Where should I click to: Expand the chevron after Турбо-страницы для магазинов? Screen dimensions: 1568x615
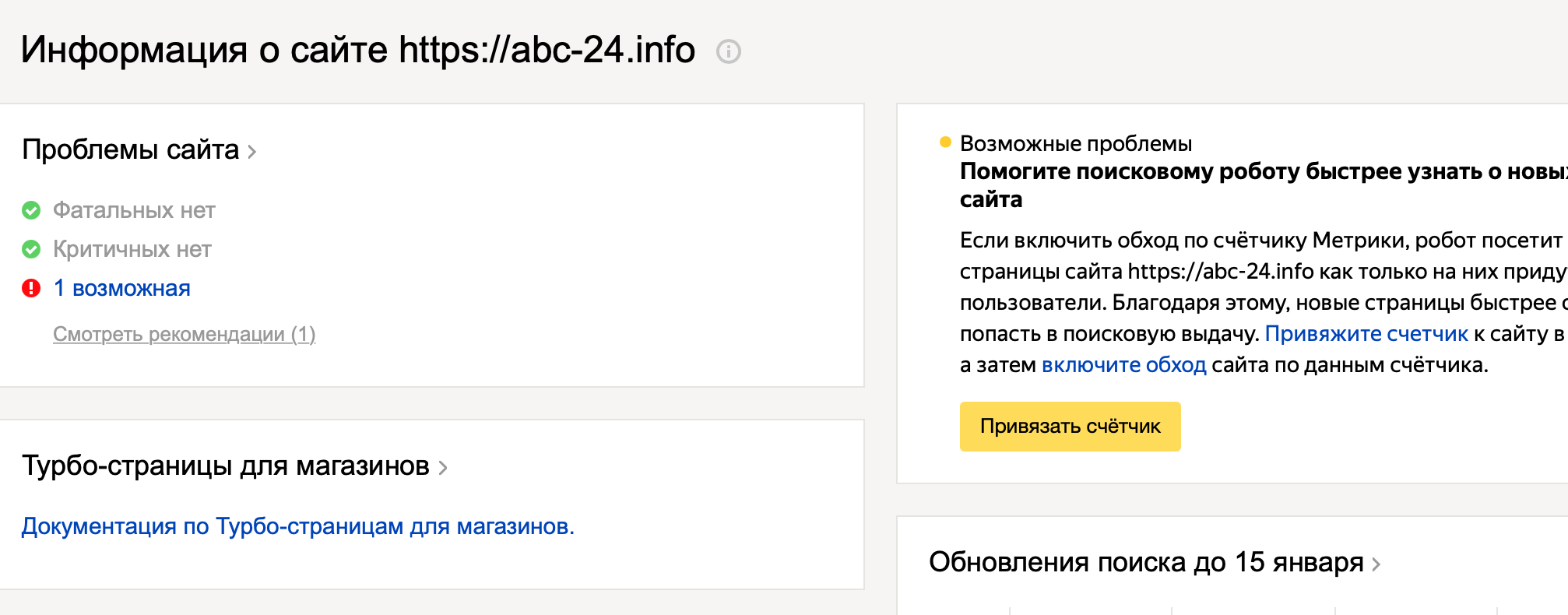443,467
